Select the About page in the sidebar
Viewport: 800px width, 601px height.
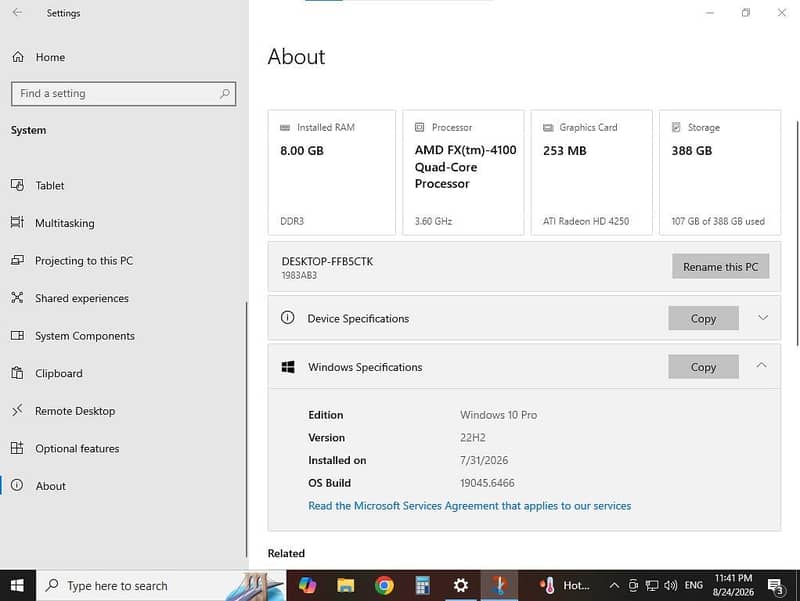51,486
